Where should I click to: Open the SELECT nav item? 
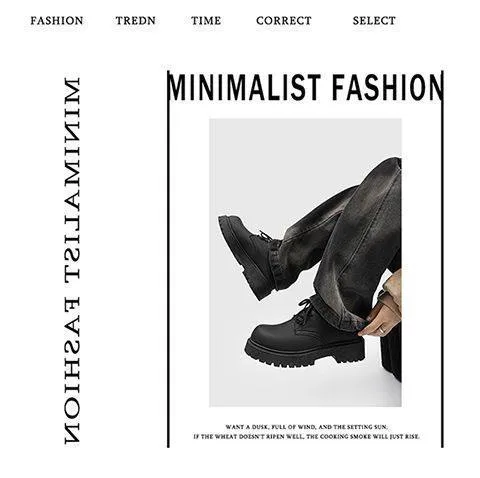pyautogui.click(x=374, y=21)
